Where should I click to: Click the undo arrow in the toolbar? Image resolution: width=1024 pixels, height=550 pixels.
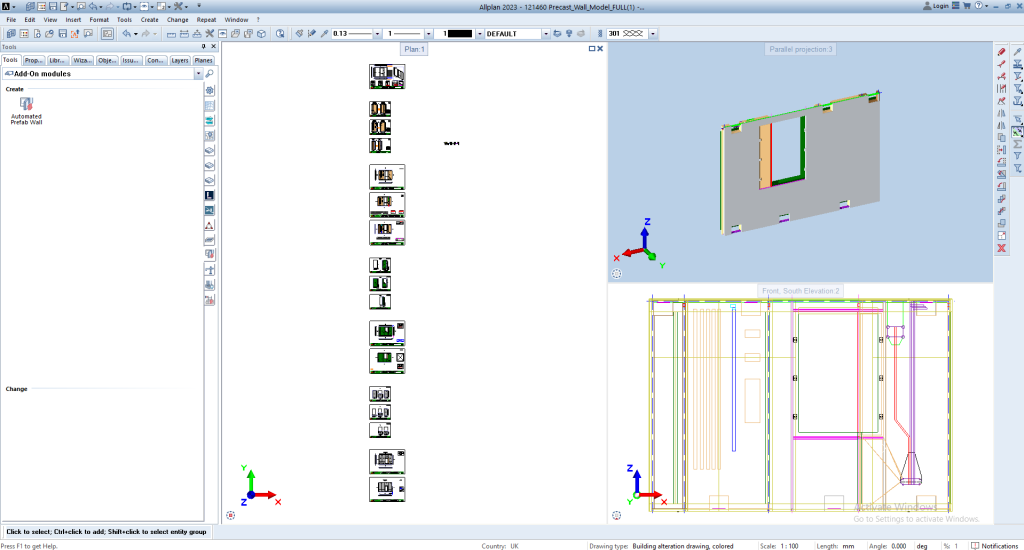[126, 33]
